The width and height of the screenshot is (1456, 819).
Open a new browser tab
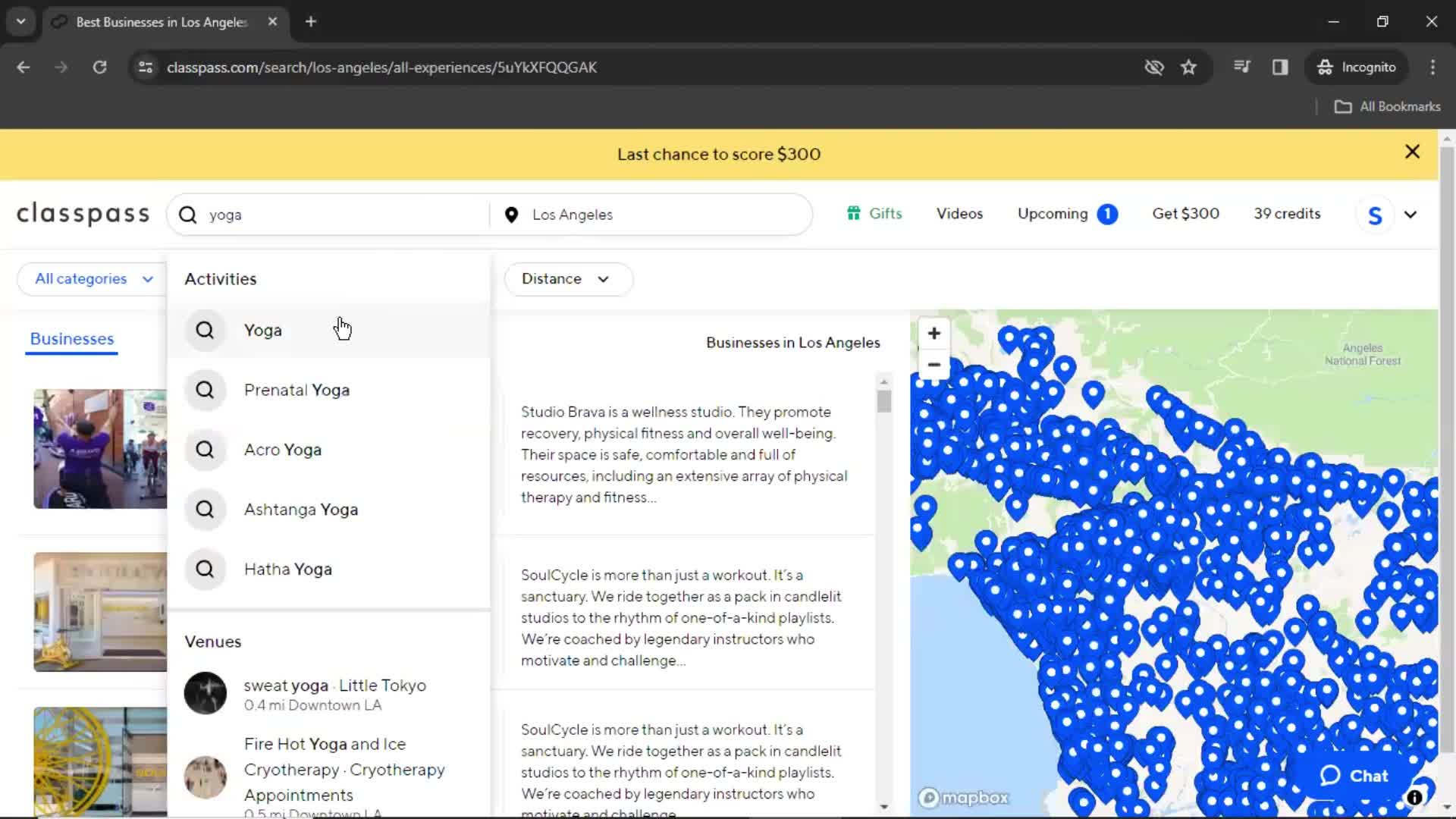coord(310,22)
